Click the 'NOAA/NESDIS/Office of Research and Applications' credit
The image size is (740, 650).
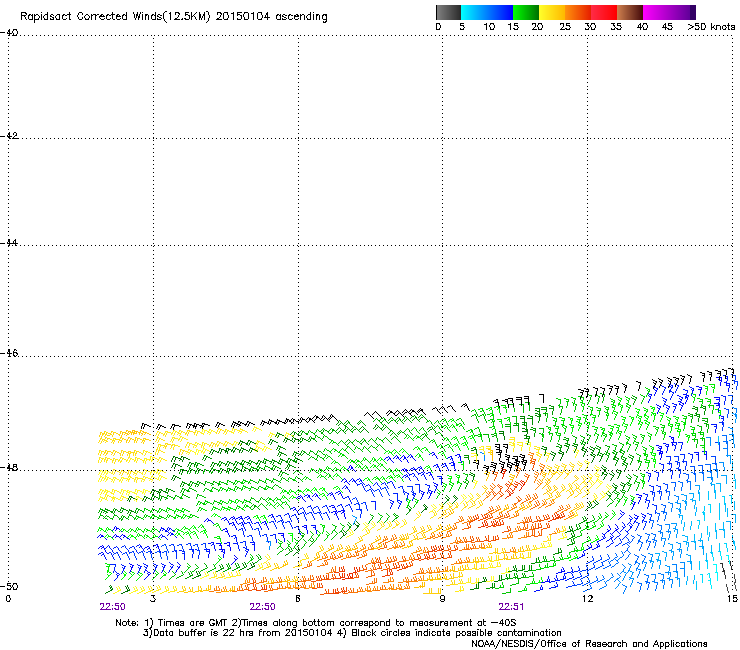[x=589, y=643]
